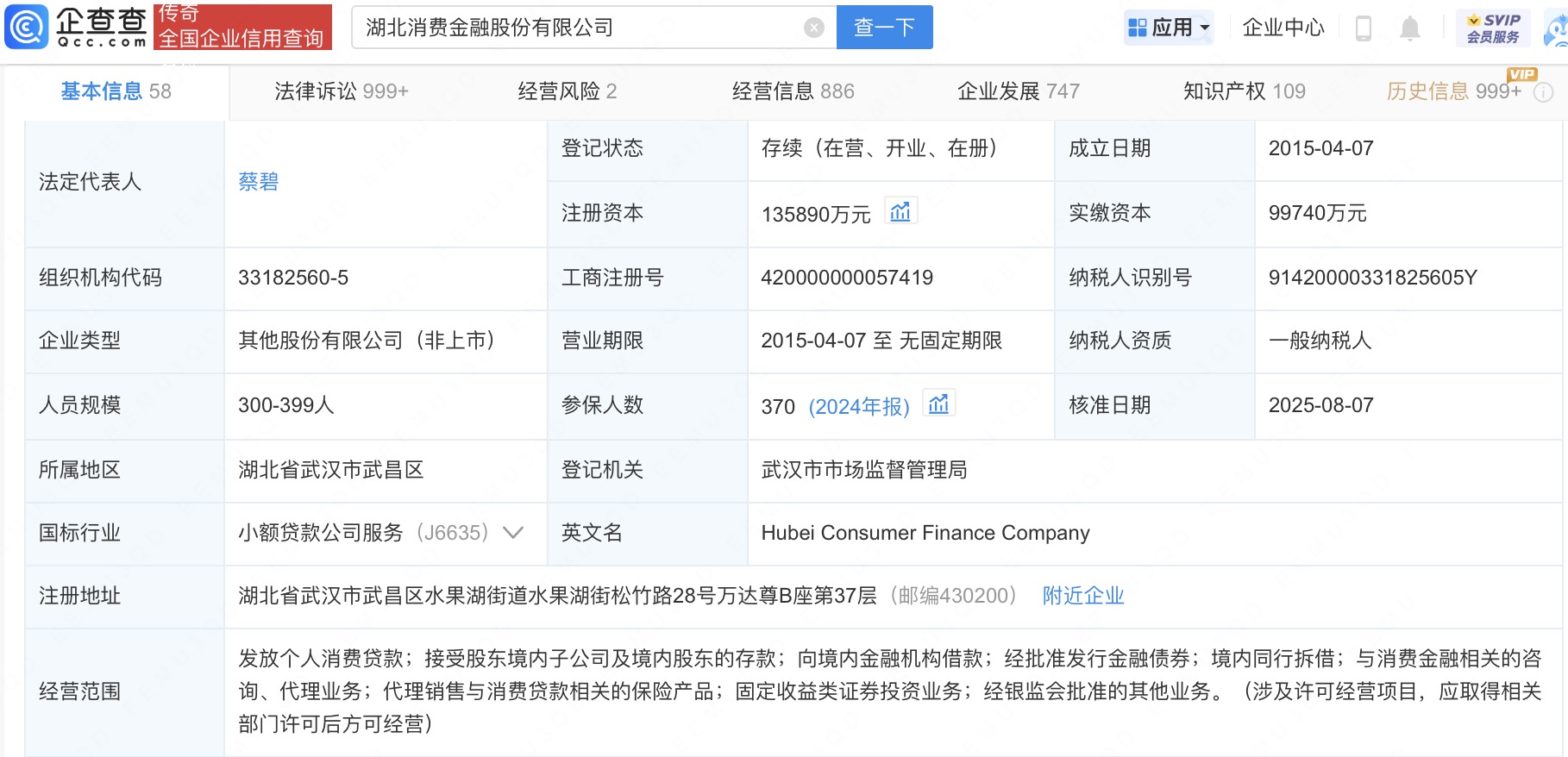This screenshot has width=1568, height=757.
Task: Open the SVIP member service icon
Action: click(1493, 28)
